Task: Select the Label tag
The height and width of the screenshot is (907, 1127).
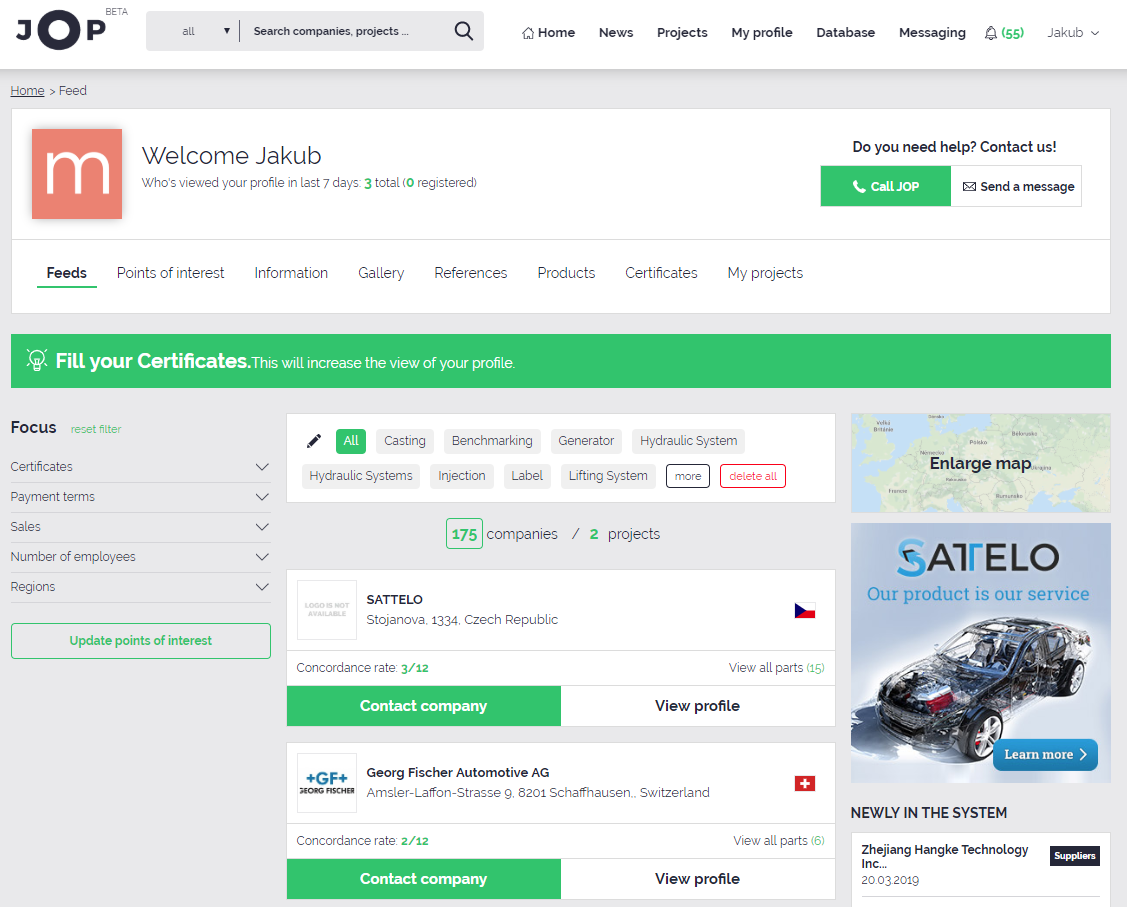Action: tap(527, 476)
